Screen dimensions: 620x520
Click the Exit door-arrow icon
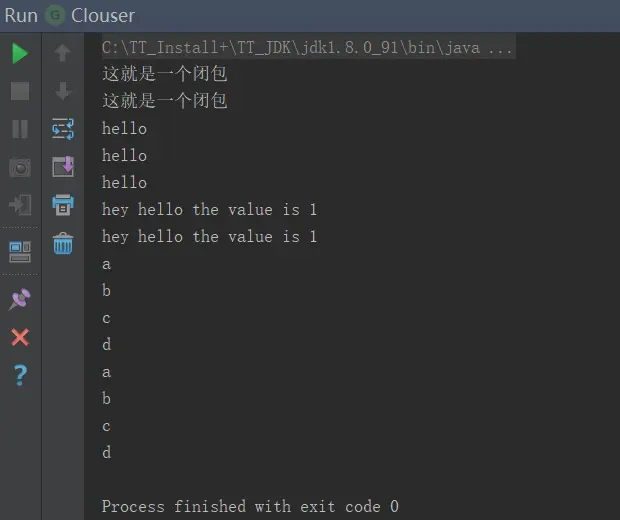coord(20,205)
